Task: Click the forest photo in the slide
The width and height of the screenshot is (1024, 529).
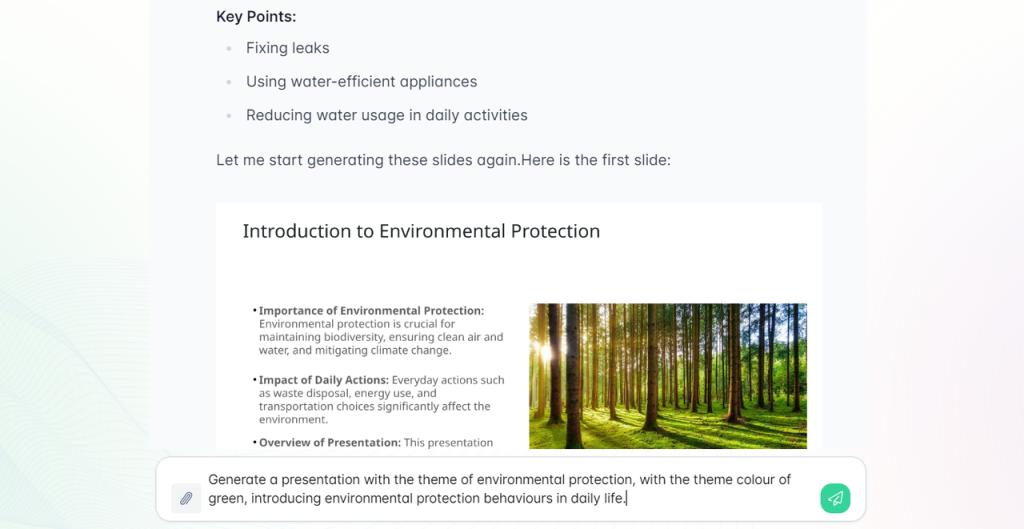Action: 667,375
